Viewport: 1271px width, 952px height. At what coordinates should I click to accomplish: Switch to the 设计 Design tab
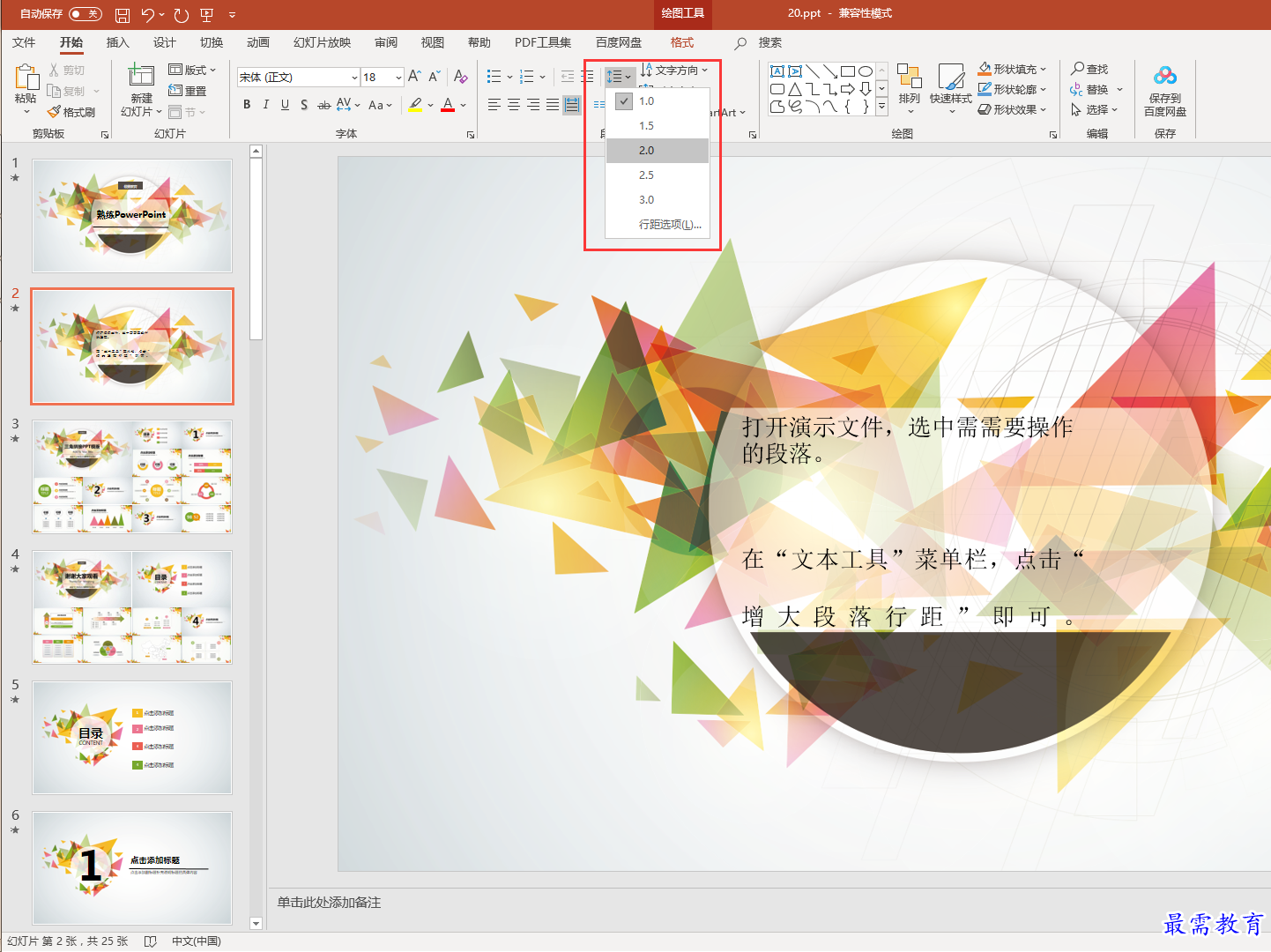point(164,42)
